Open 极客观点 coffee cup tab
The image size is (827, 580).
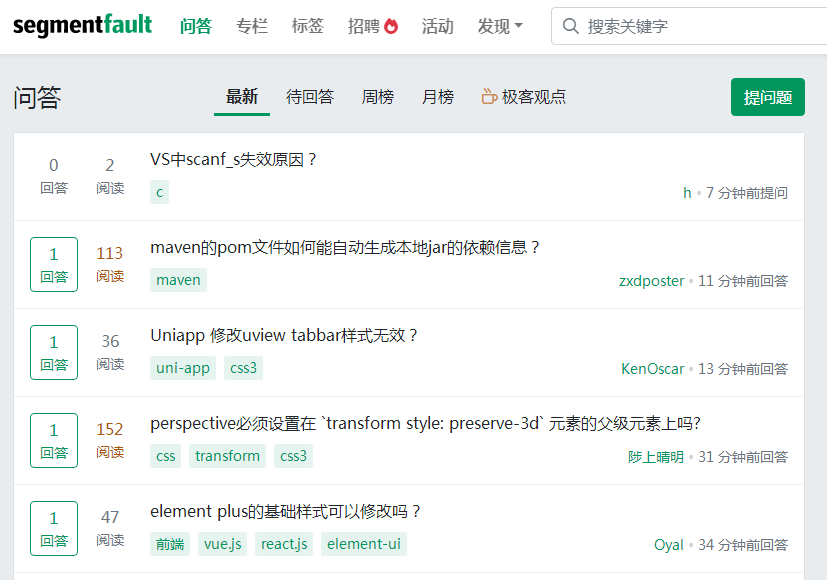pos(524,97)
